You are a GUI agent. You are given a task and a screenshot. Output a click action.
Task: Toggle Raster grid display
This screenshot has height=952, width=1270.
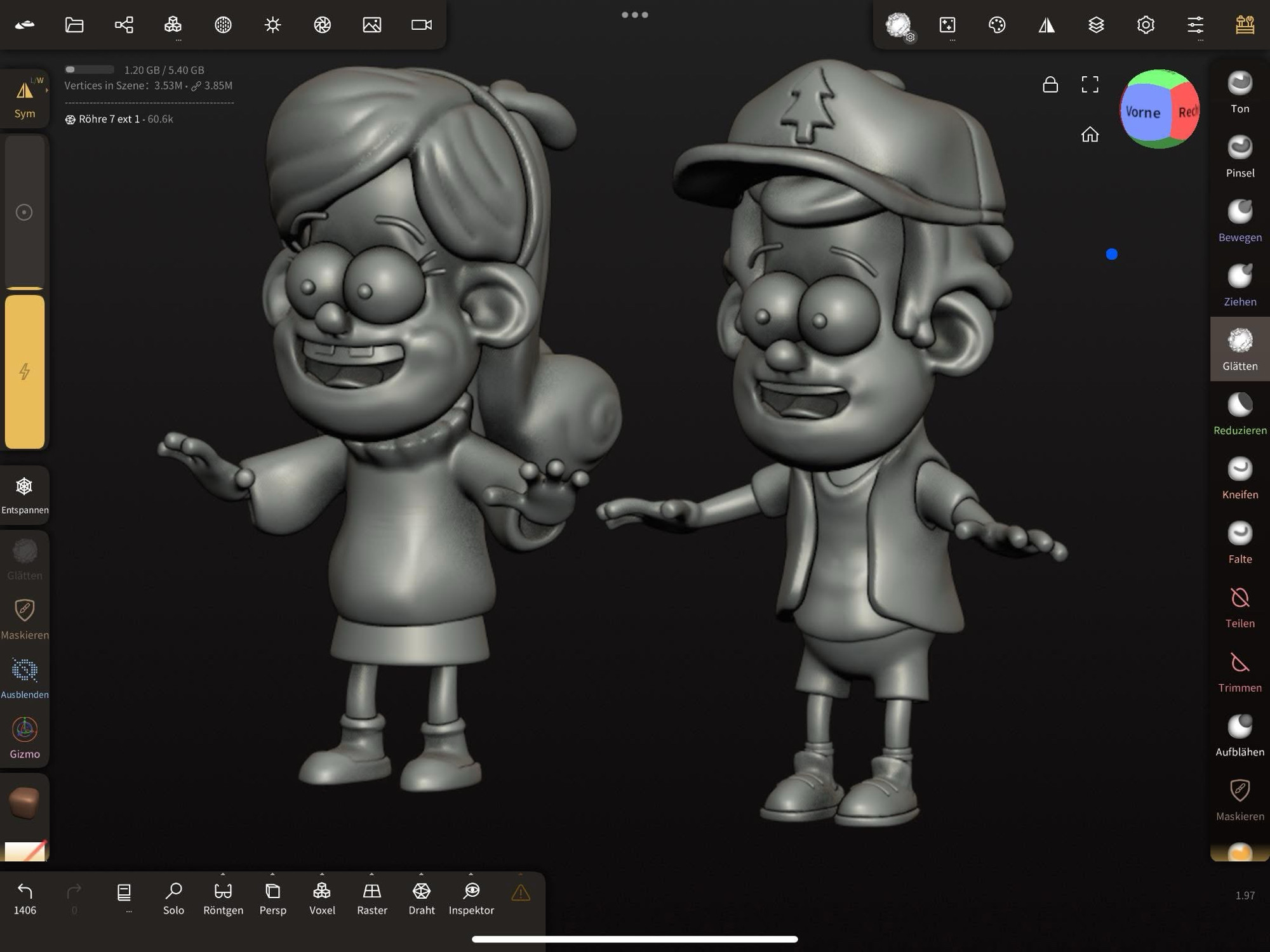371,899
